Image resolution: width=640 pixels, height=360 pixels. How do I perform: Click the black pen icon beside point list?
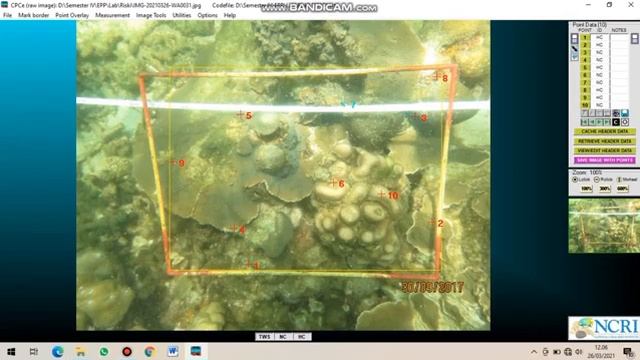click(575, 49)
